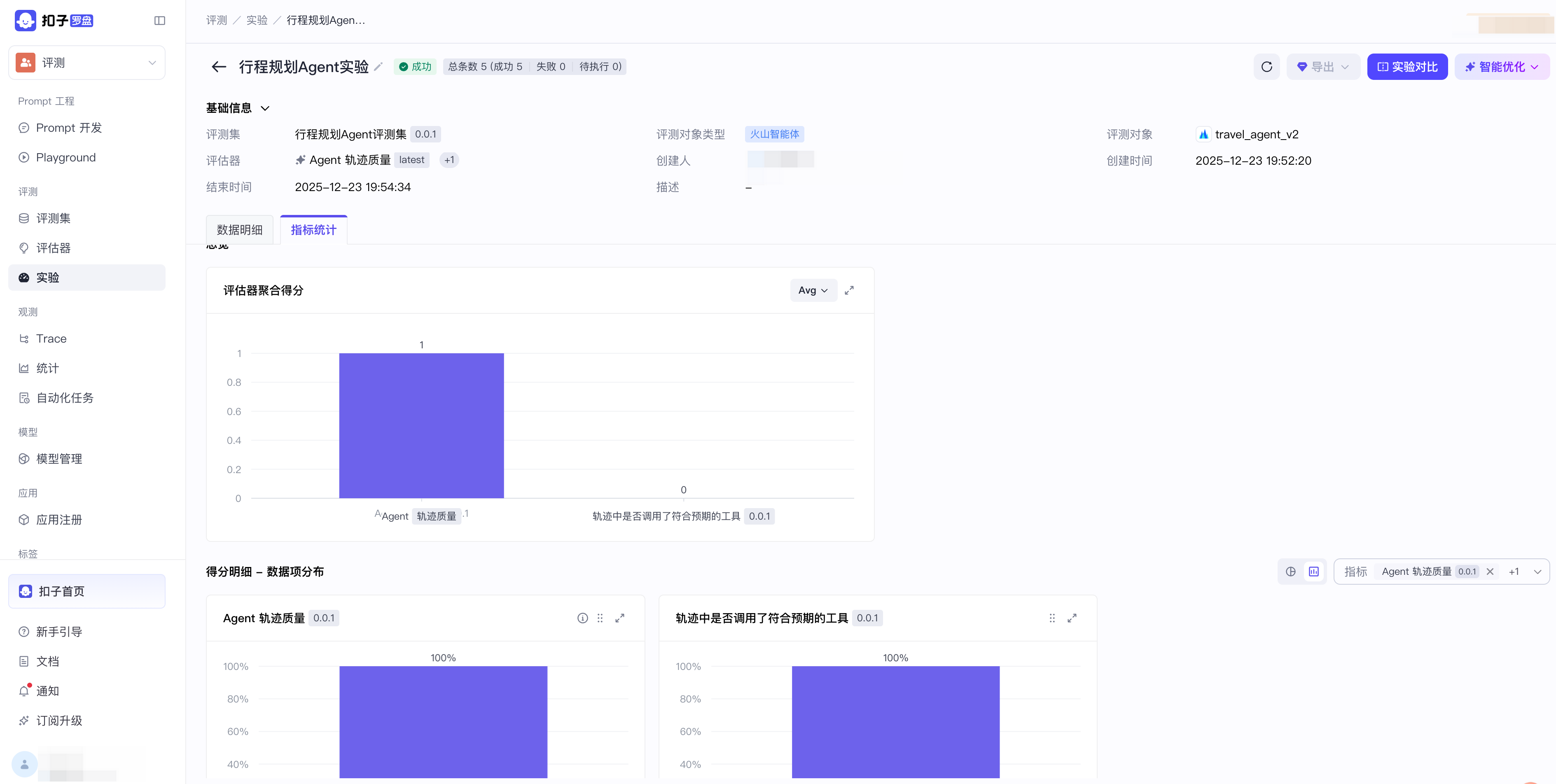Remove Agent 轨迹质量 tag from 指标 filter
1556x784 pixels.
(x=1490, y=572)
